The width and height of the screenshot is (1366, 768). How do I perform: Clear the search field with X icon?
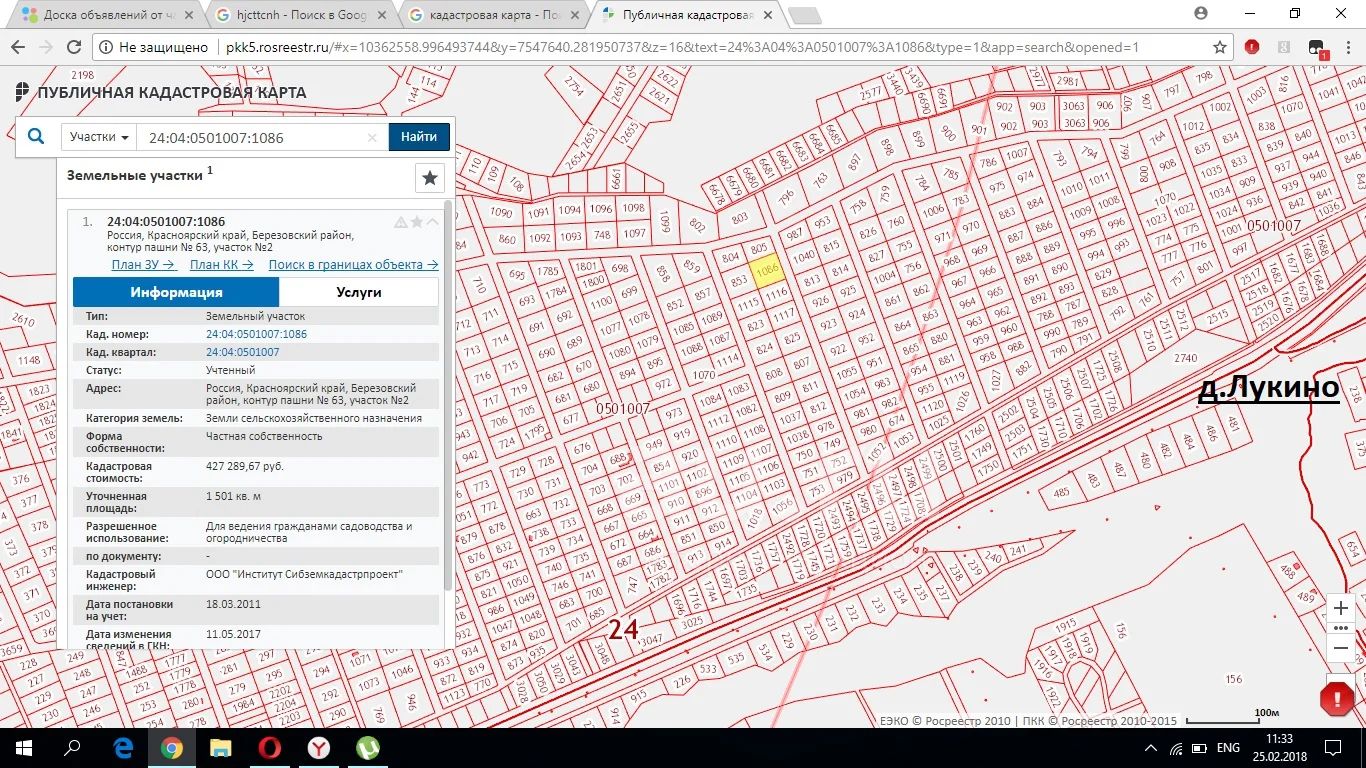[x=372, y=137]
